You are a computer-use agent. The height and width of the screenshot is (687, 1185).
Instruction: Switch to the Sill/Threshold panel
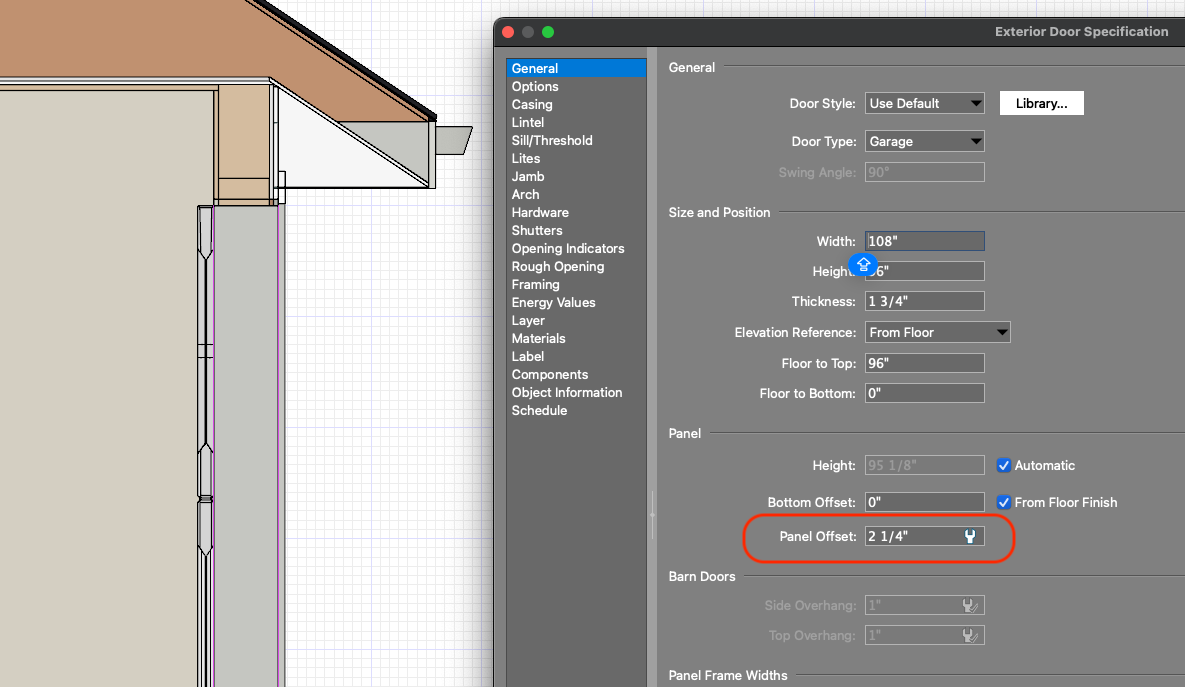coord(552,141)
